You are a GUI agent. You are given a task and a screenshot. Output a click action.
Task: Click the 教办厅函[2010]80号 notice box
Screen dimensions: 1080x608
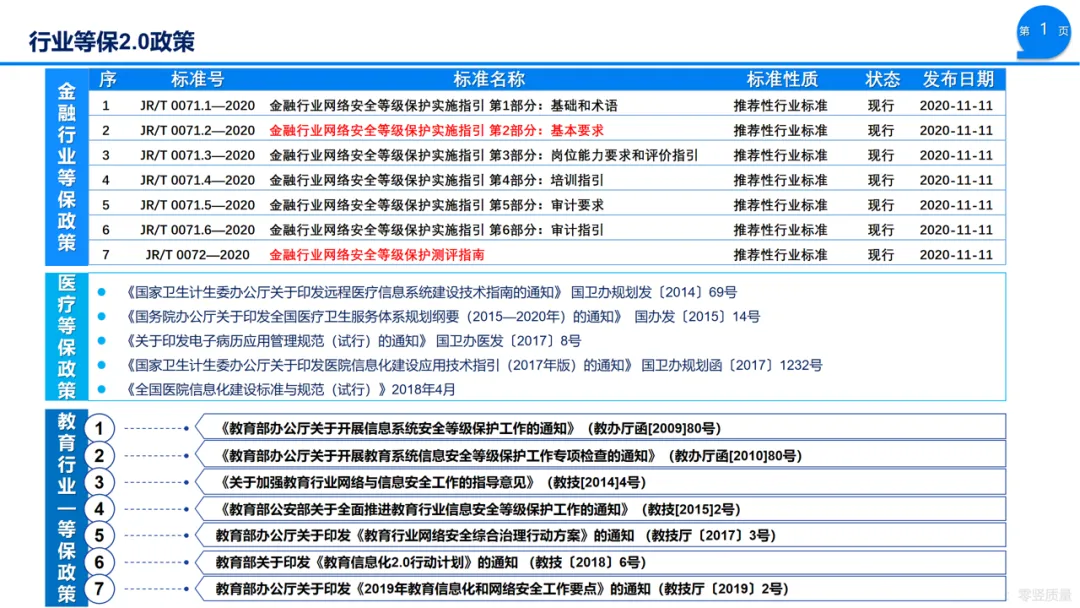(x=601, y=454)
